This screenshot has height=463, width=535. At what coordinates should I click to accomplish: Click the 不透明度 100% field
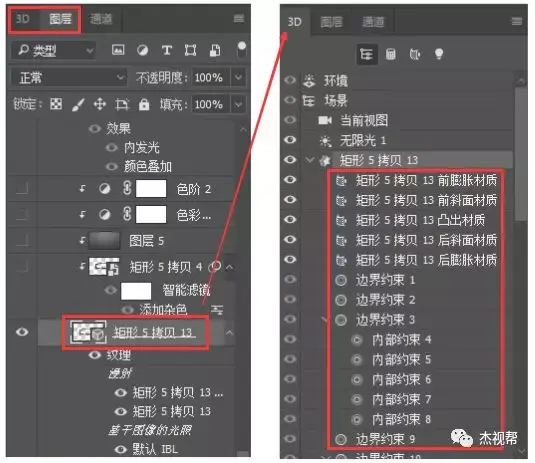pyautogui.click(x=211, y=78)
